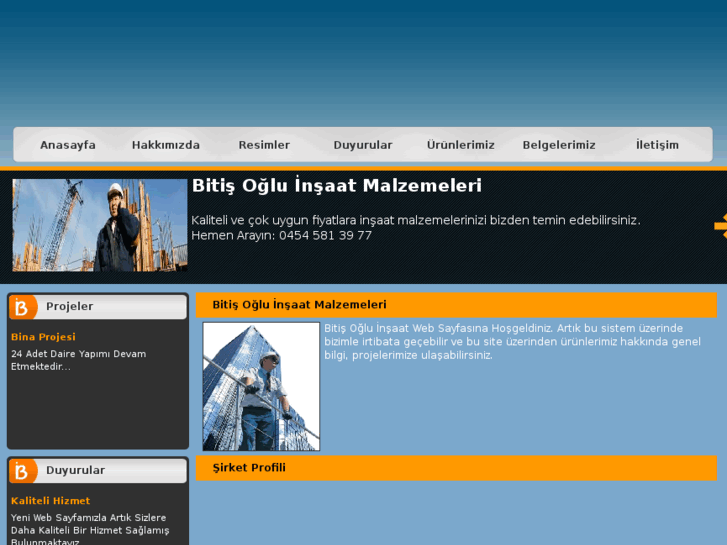Click the skyscraper engineer photo
Viewport: 727px width, 545px height.
261,386
